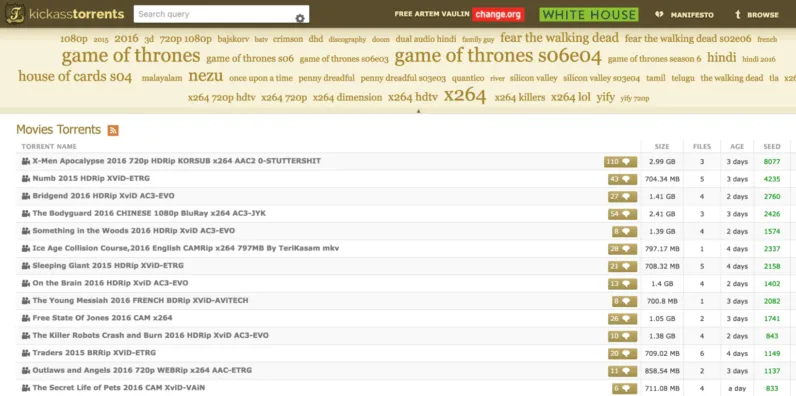This screenshot has width=796, height=396.
Task: Click size value 704.34 MB
Action: point(662,179)
